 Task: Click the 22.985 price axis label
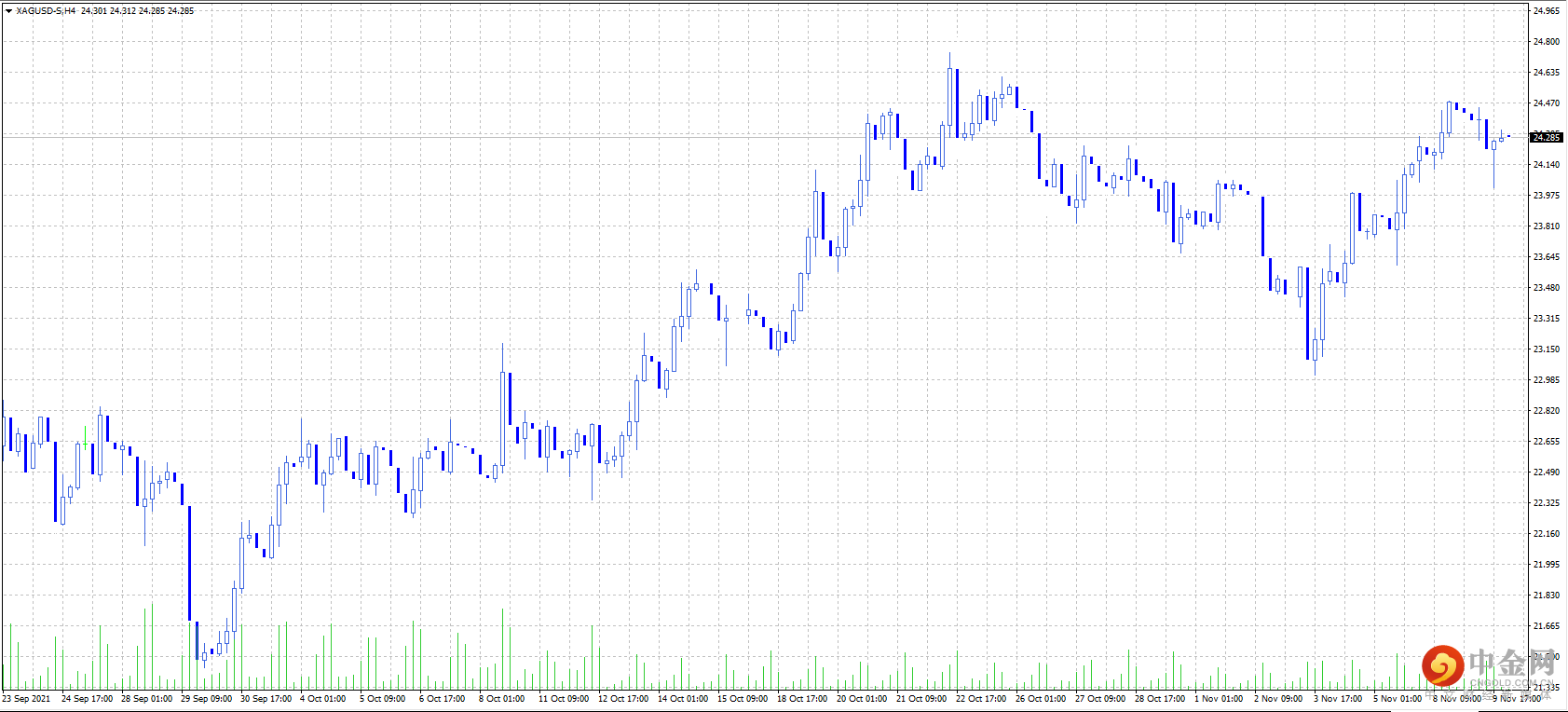[1547, 380]
